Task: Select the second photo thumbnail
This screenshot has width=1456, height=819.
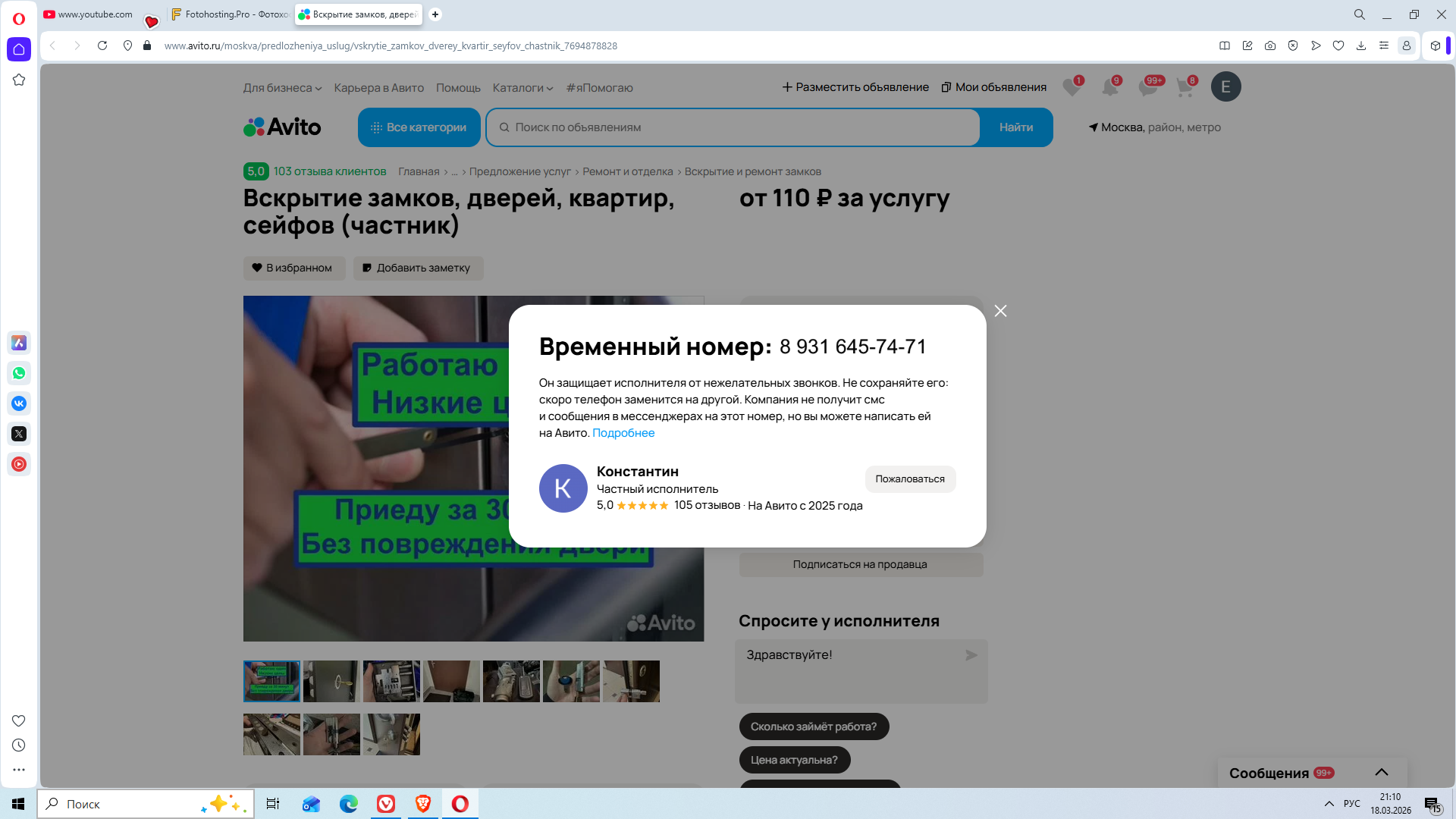Action: pos(331,681)
